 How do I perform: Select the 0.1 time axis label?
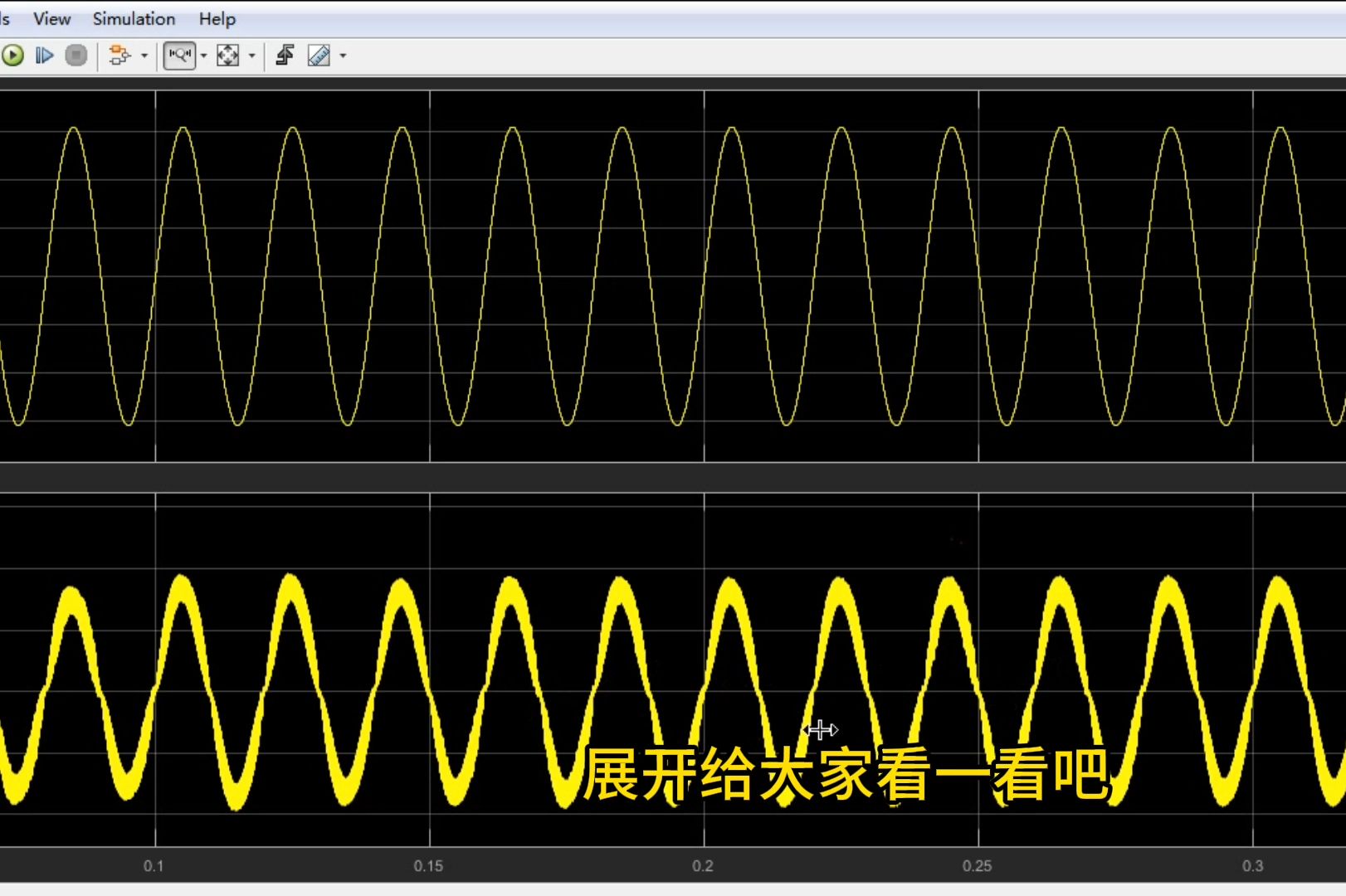pyautogui.click(x=154, y=866)
